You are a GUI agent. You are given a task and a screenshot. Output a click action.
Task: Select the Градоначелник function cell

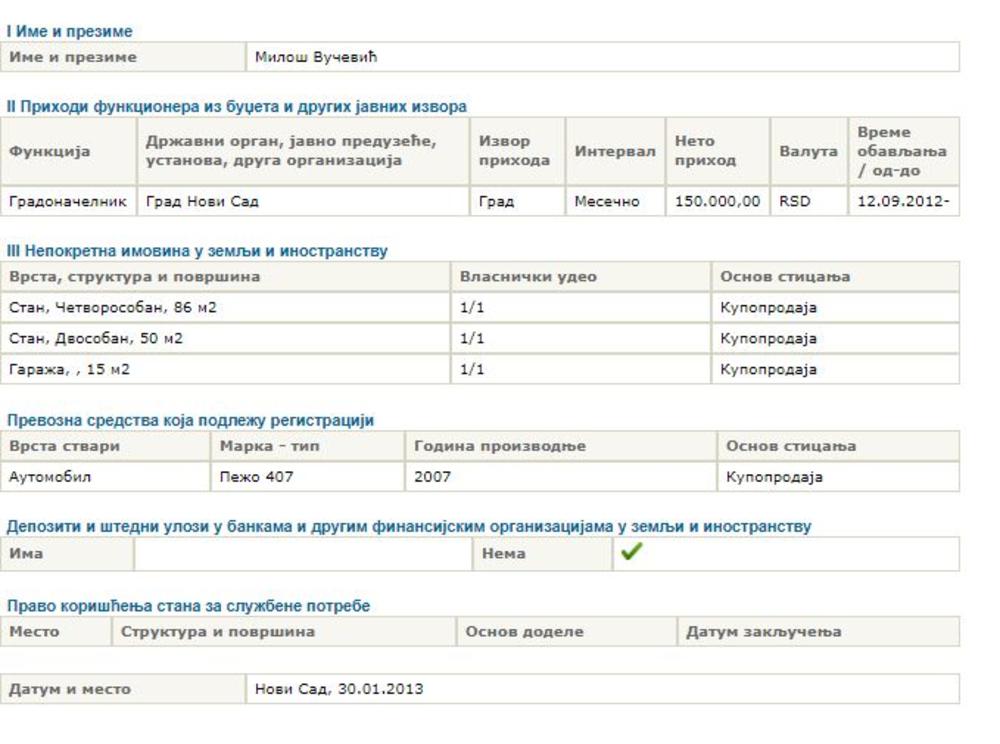click(x=68, y=201)
